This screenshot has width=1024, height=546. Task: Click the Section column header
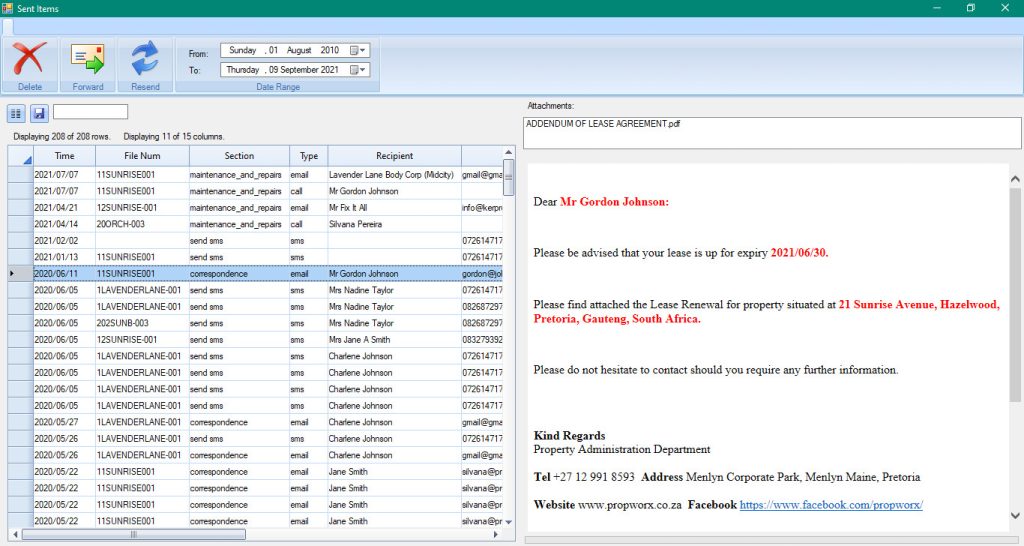pyautogui.click(x=239, y=156)
